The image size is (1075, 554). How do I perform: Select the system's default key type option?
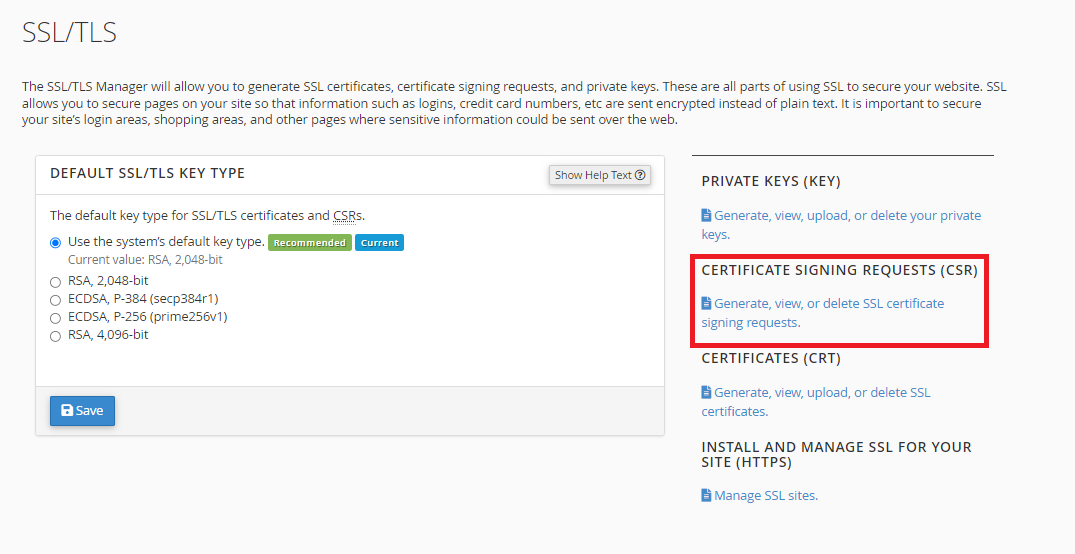[56, 243]
